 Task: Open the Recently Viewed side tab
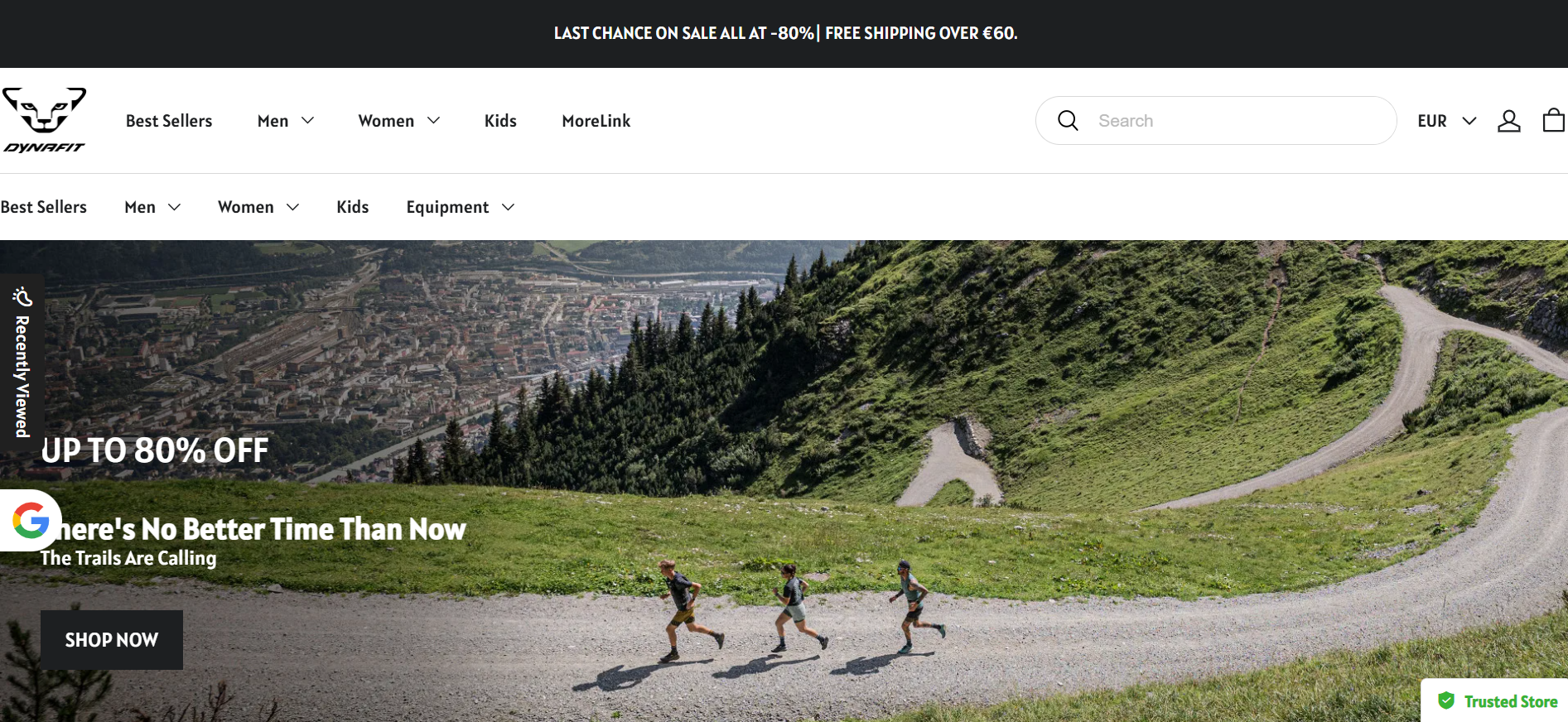pos(22,363)
